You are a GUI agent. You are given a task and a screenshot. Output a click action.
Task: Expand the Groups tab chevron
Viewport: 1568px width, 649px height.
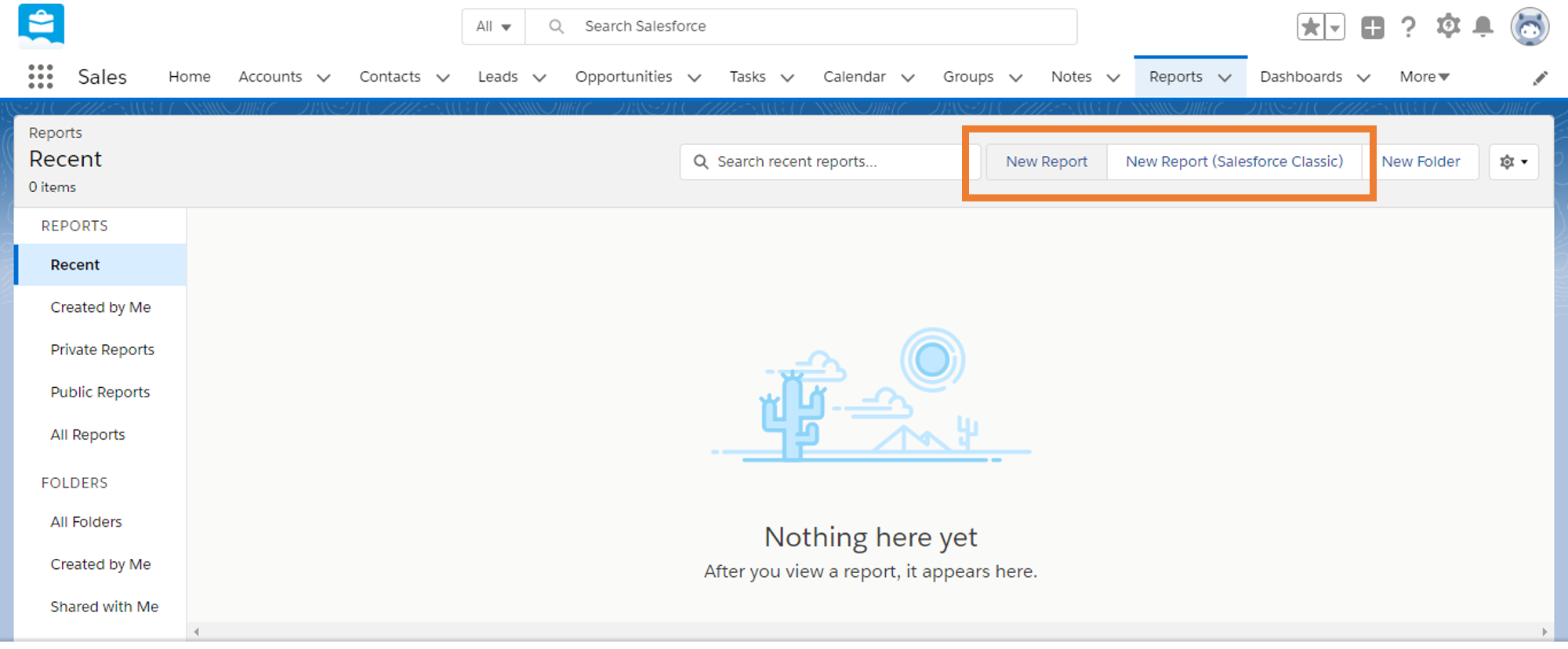[1015, 78]
